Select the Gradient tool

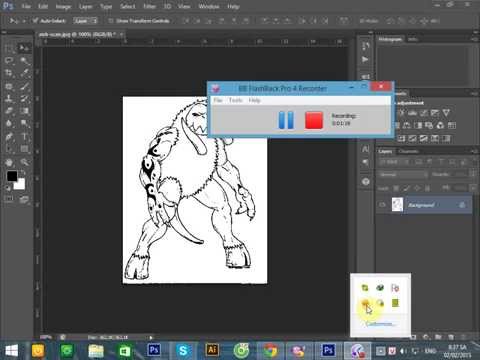click(24, 111)
